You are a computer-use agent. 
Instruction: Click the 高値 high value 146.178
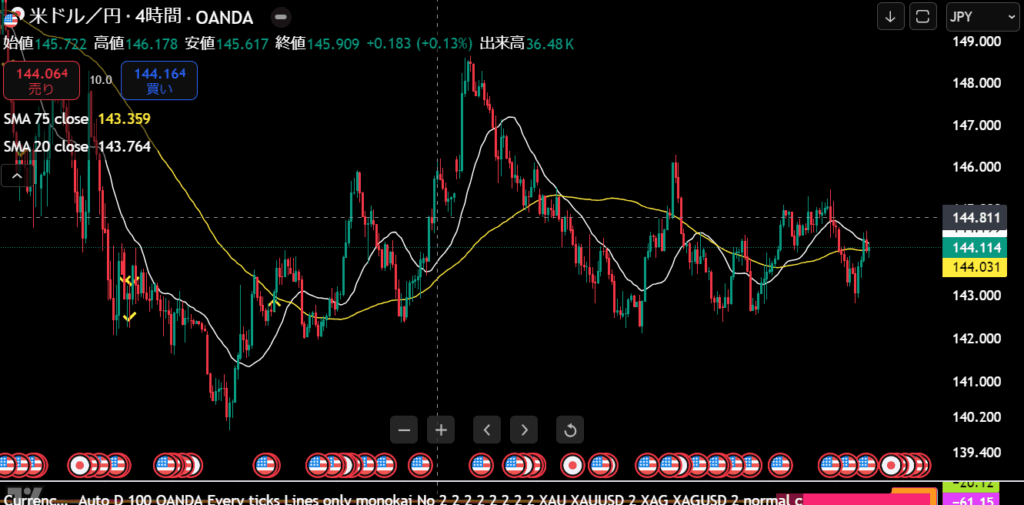151,44
